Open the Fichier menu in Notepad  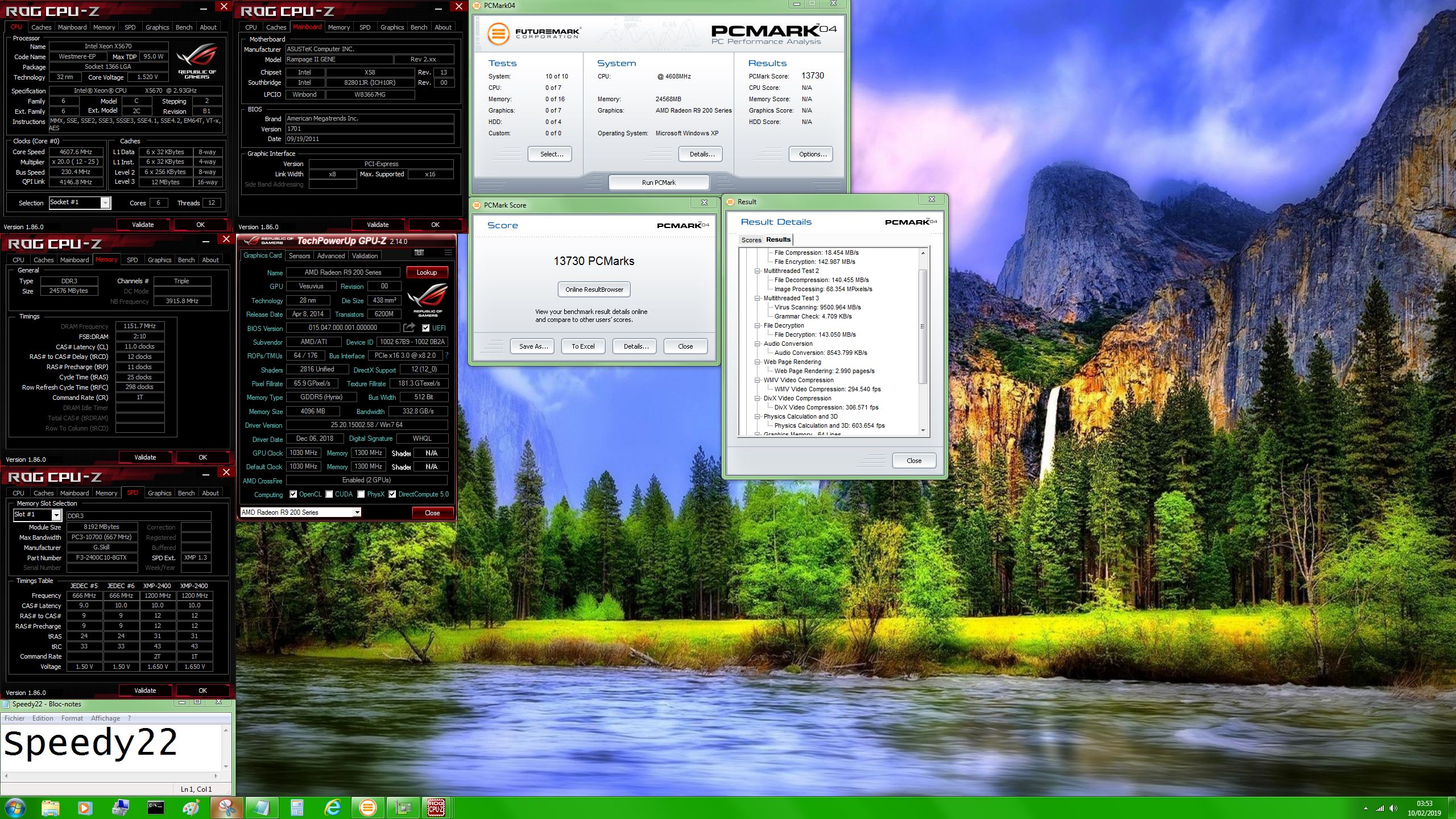14,718
